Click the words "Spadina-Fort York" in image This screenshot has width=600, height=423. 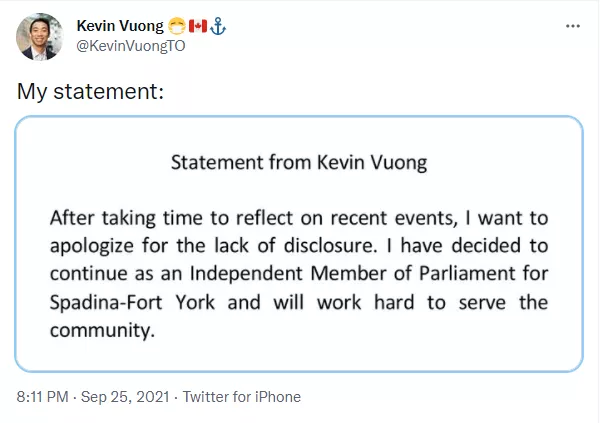coord(132,303)
